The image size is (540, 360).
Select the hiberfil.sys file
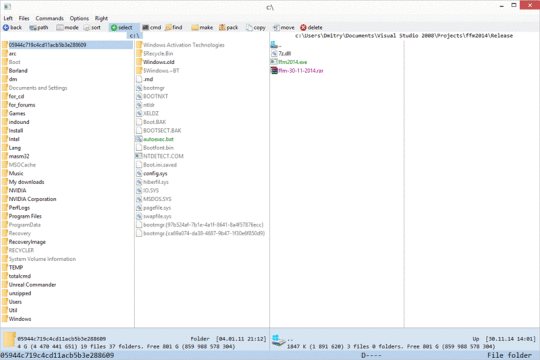point(156,182)
